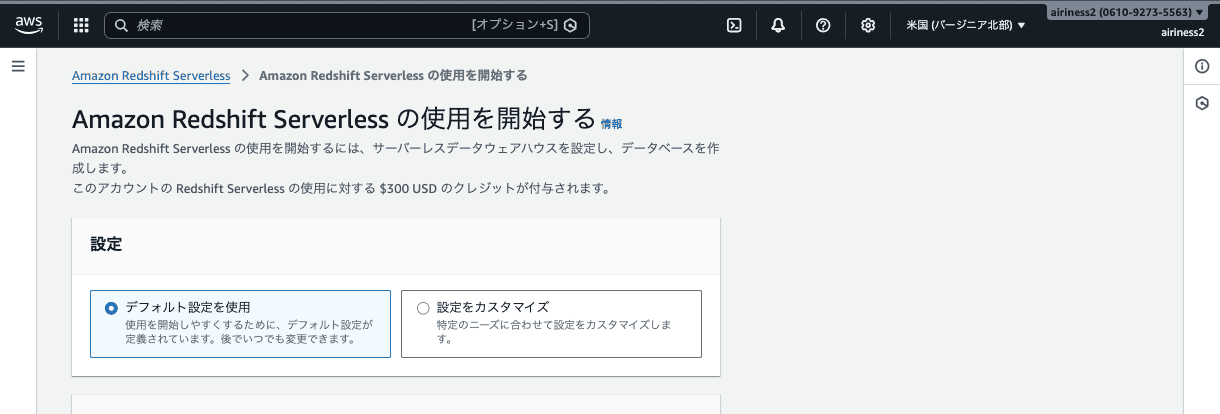The width and height of the screenshot is (1220, 414).
Task: Click the AWS logo home icon
Action: pos(27,25)
